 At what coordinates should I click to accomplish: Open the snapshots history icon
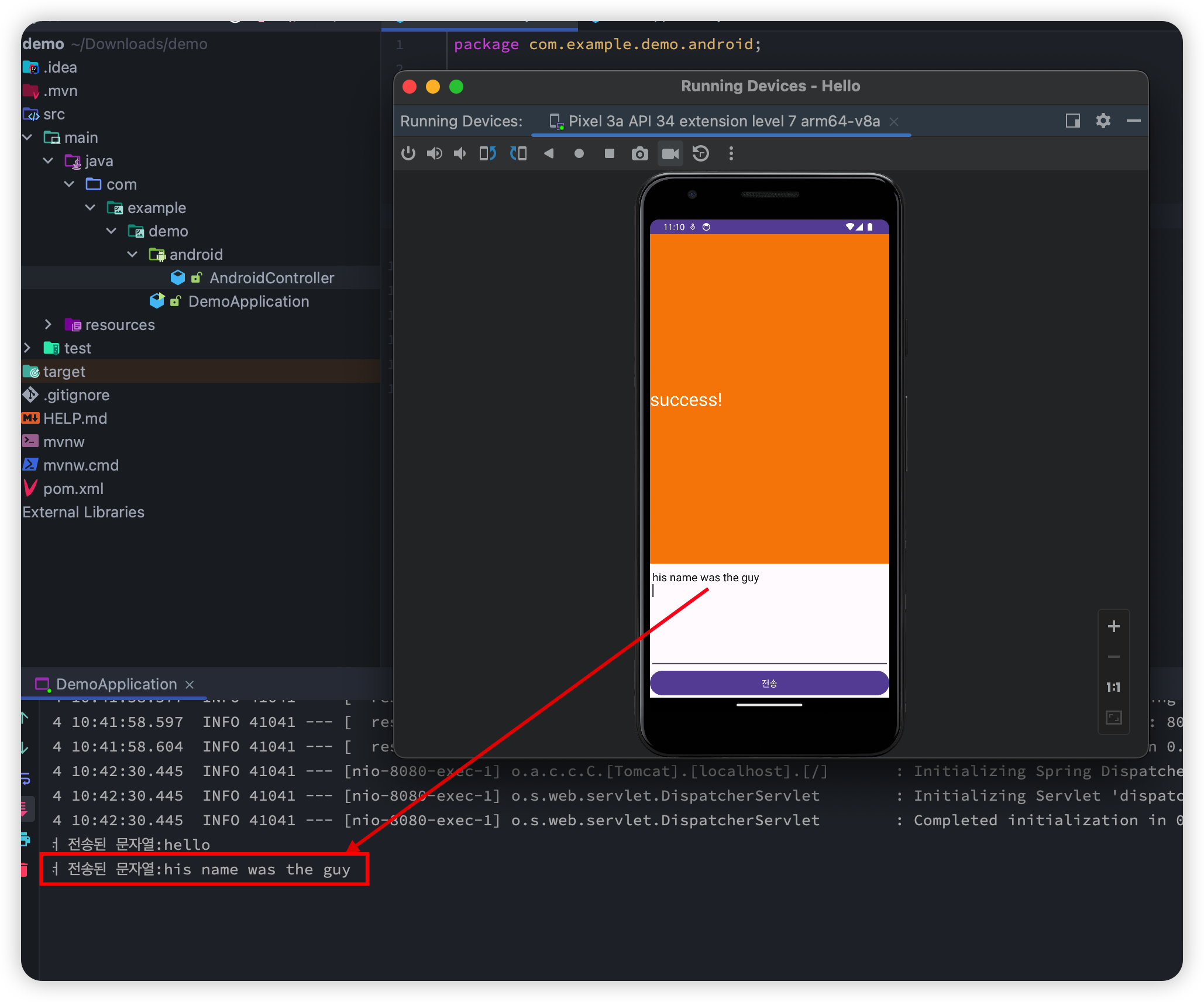(x=700, y=153)
